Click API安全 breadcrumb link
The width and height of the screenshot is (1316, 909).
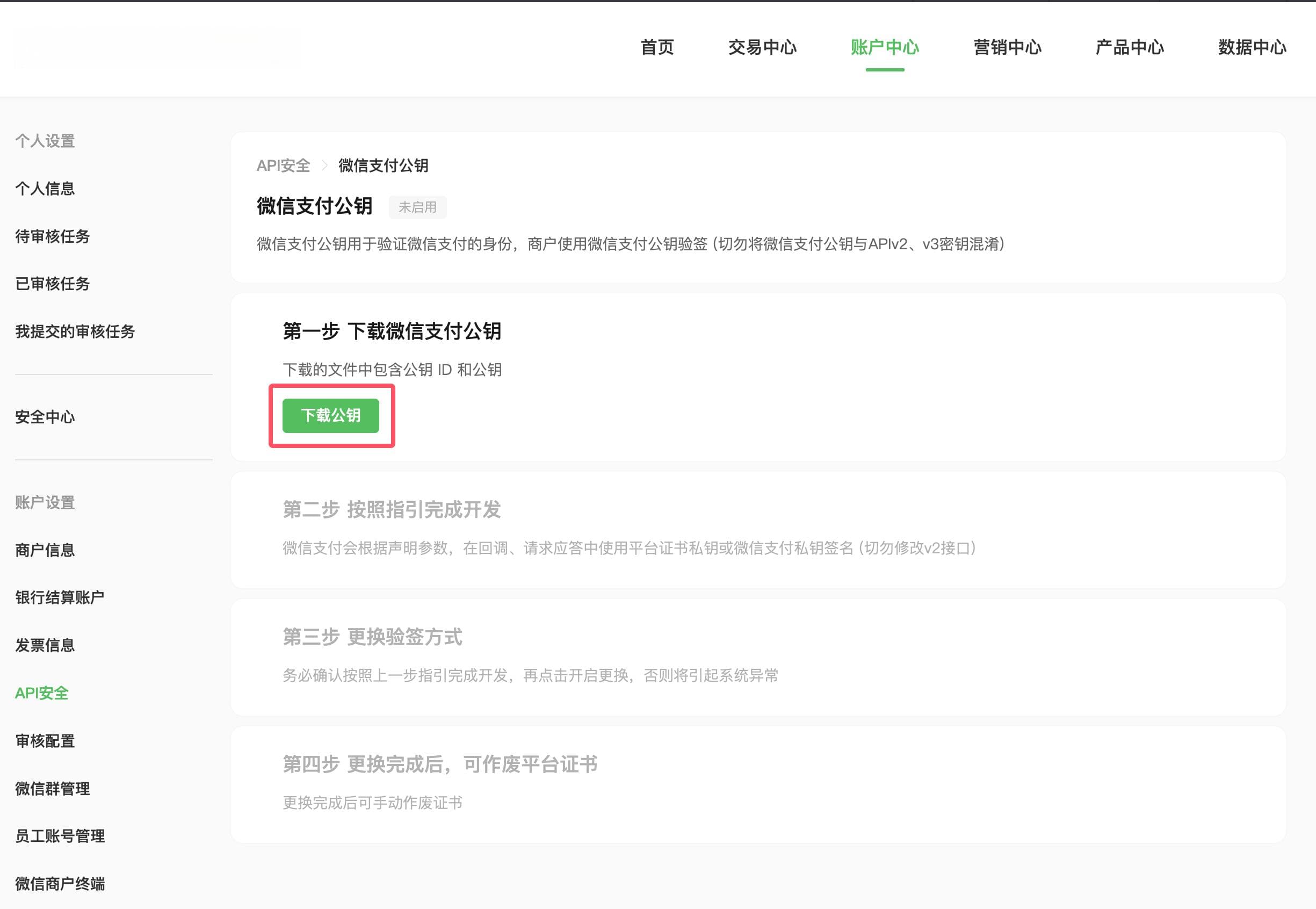click(283, 166)
